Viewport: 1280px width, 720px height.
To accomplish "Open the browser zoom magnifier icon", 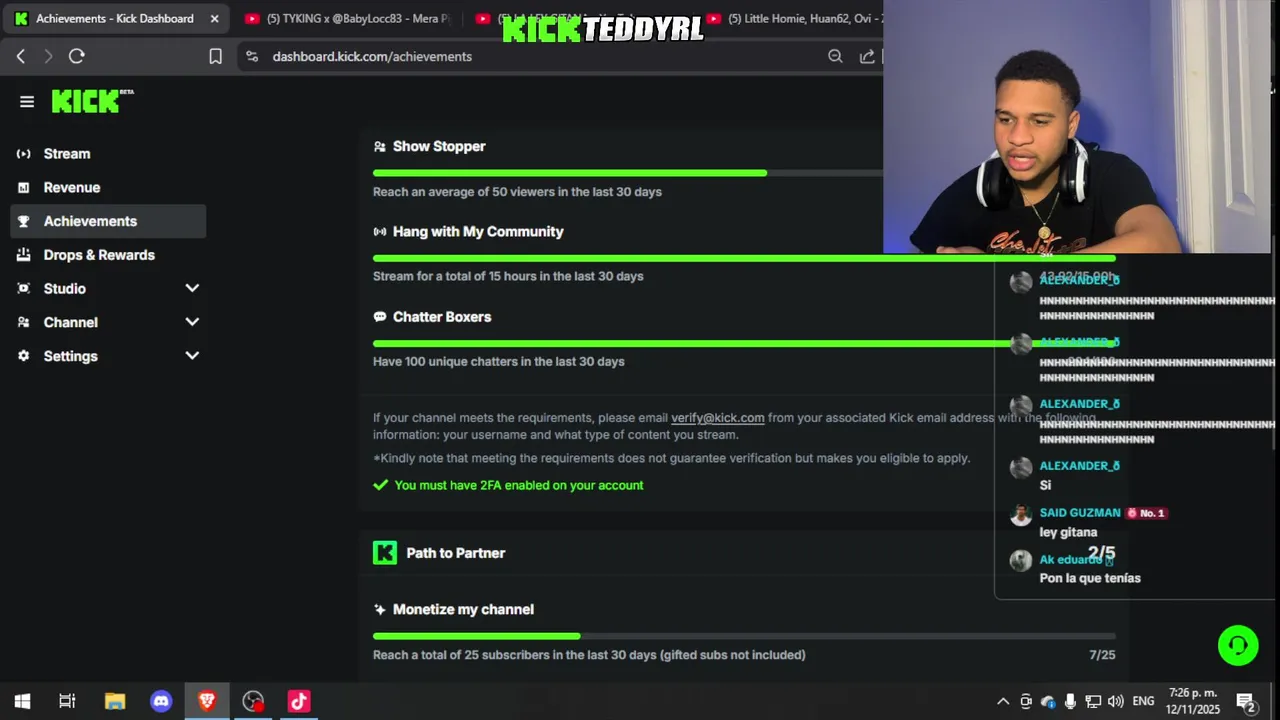I will click(x=835, y=56).
